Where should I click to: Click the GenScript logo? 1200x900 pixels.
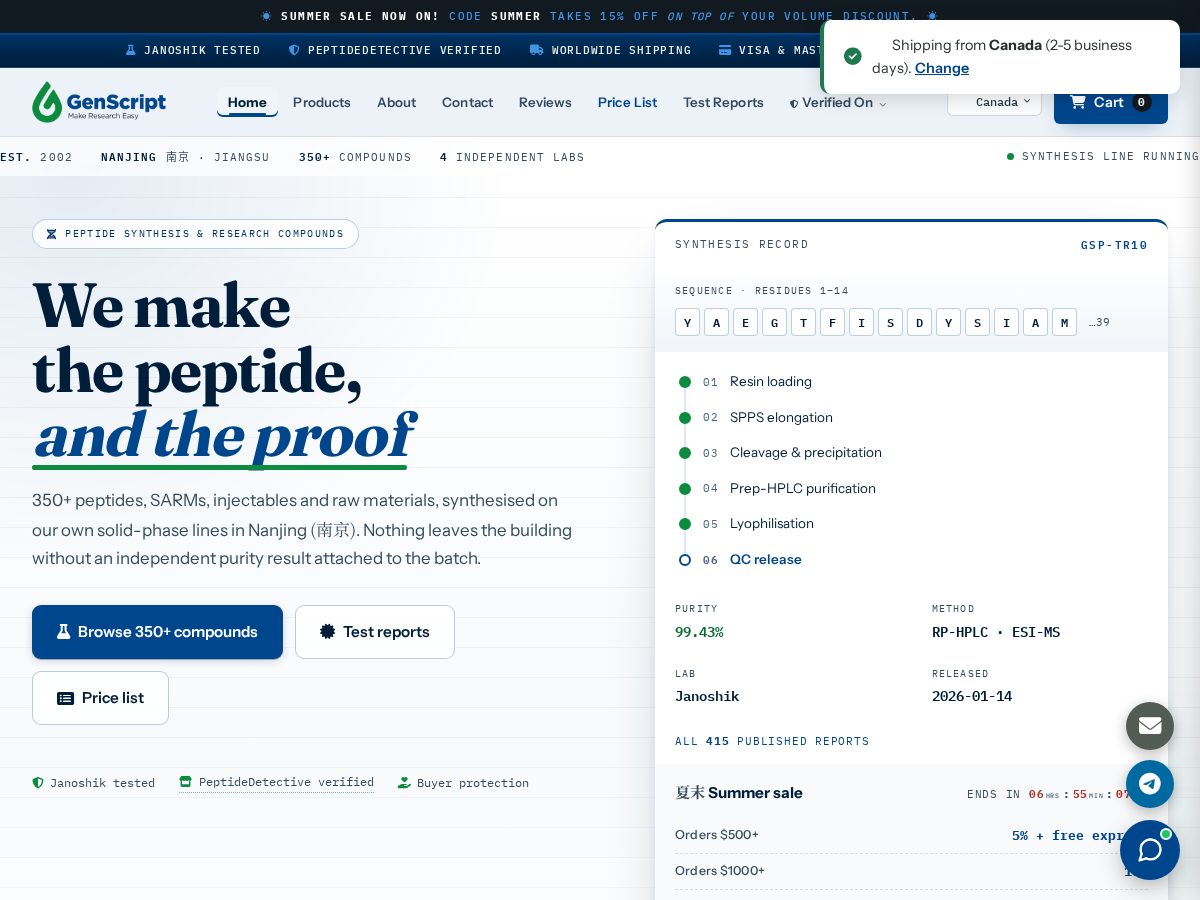[x=99, y=102]
